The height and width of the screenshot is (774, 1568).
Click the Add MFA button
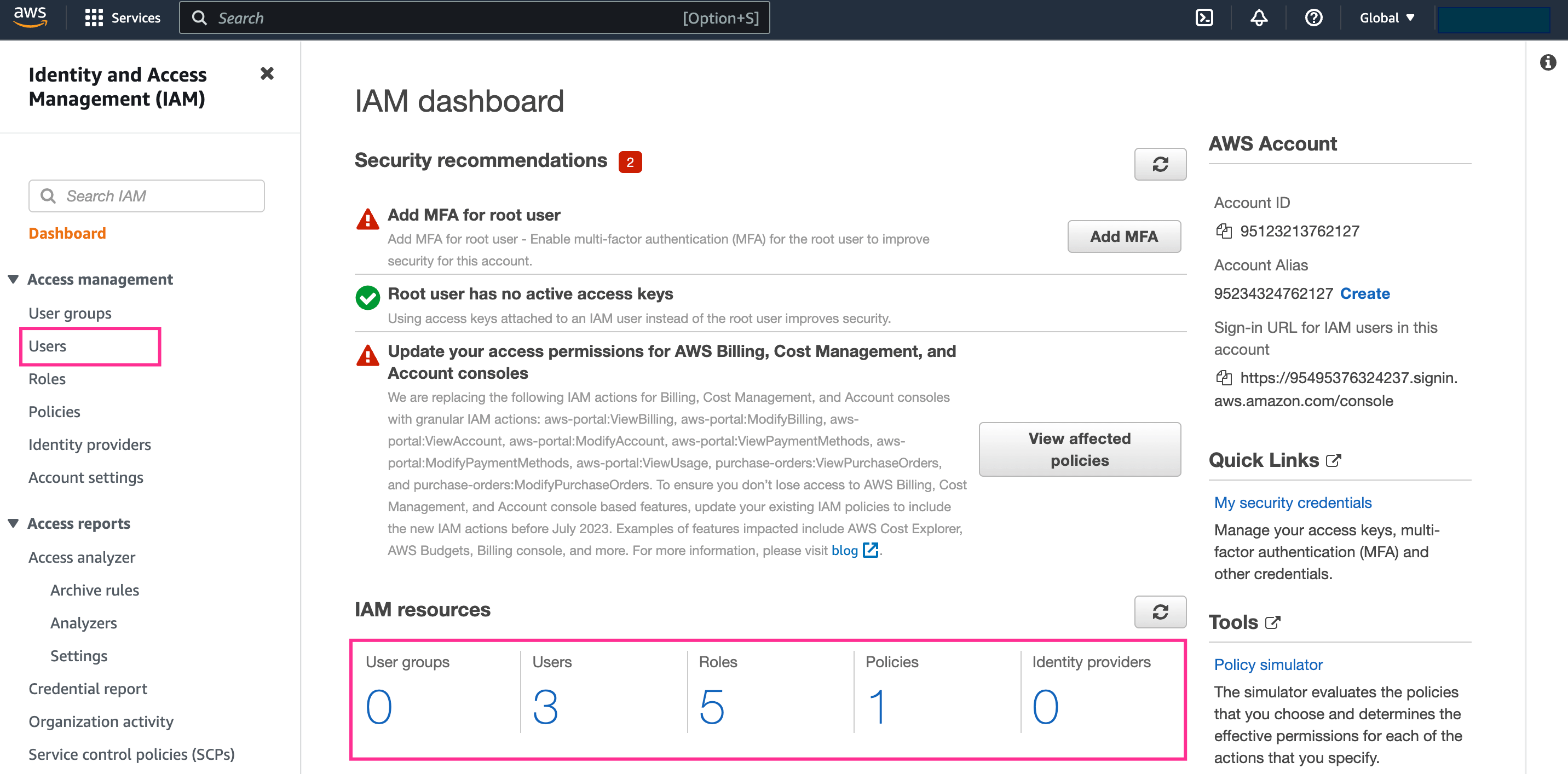tap(1123, 236)
